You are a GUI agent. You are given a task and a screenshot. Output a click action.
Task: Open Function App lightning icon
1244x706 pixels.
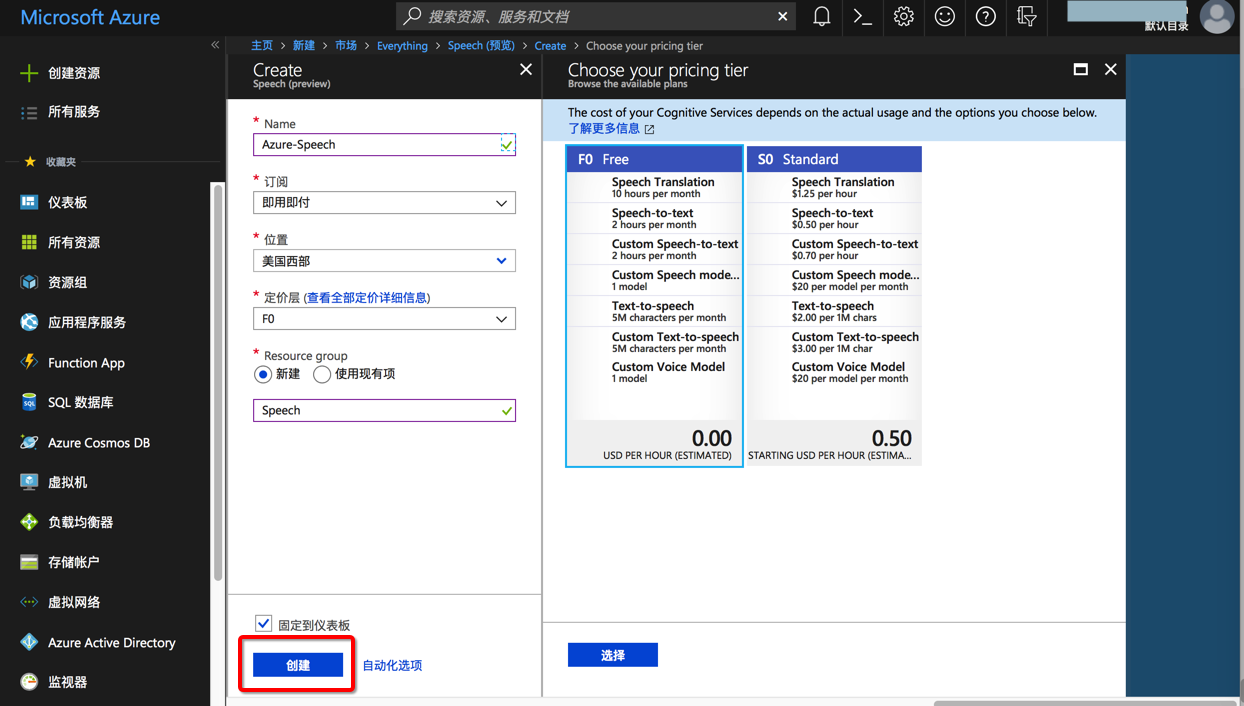[x=29, y=362]
